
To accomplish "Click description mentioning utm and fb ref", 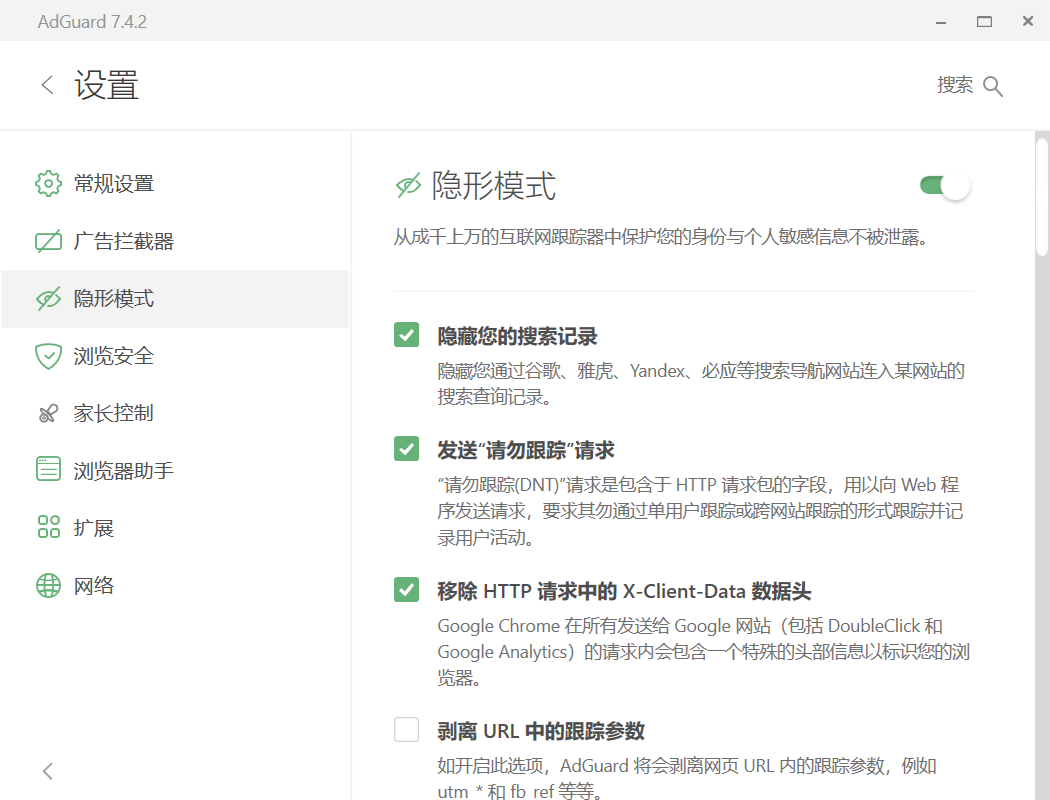I will click(x=687, y=778).
